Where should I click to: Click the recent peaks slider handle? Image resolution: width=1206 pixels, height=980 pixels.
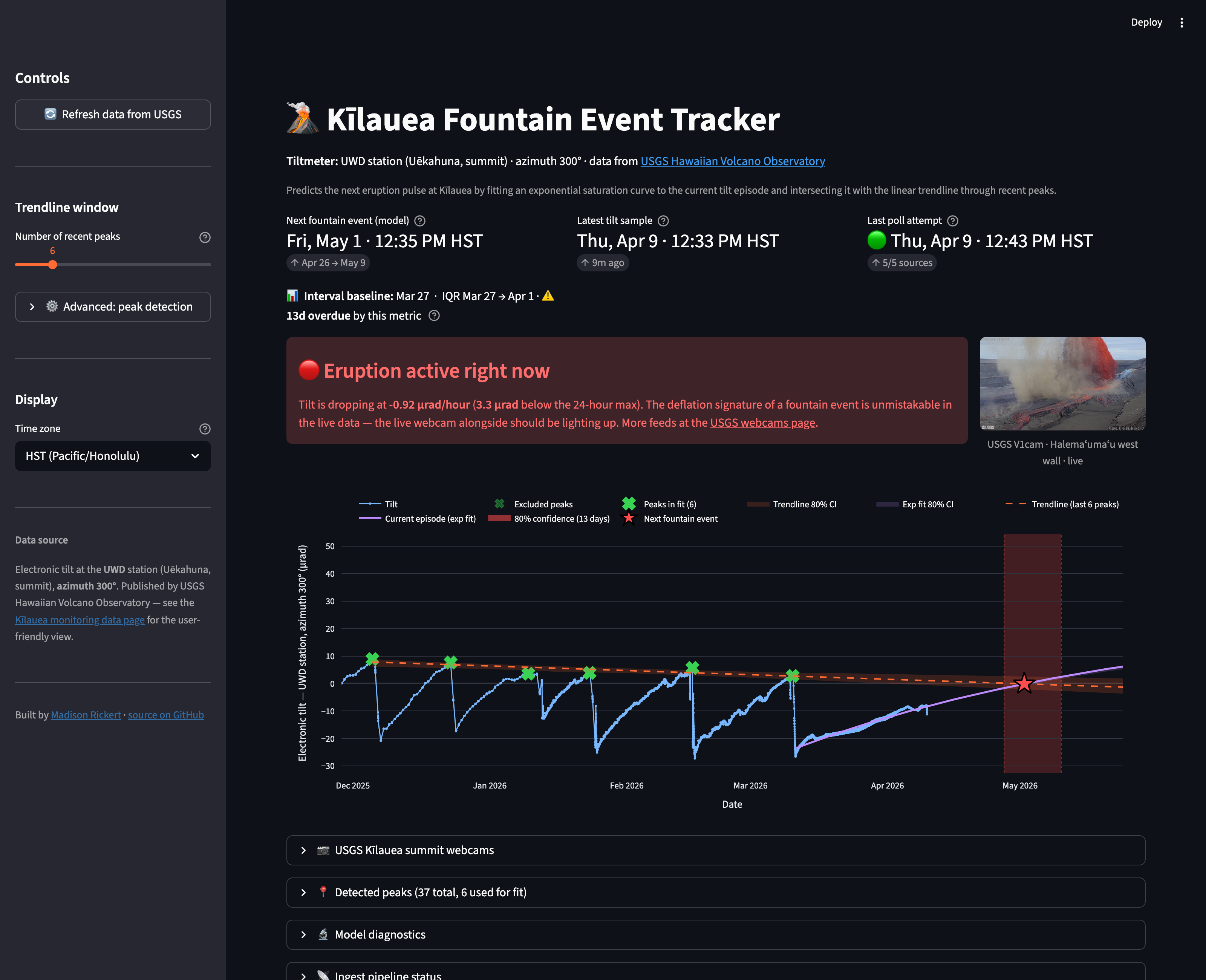[x=52, y=264]
